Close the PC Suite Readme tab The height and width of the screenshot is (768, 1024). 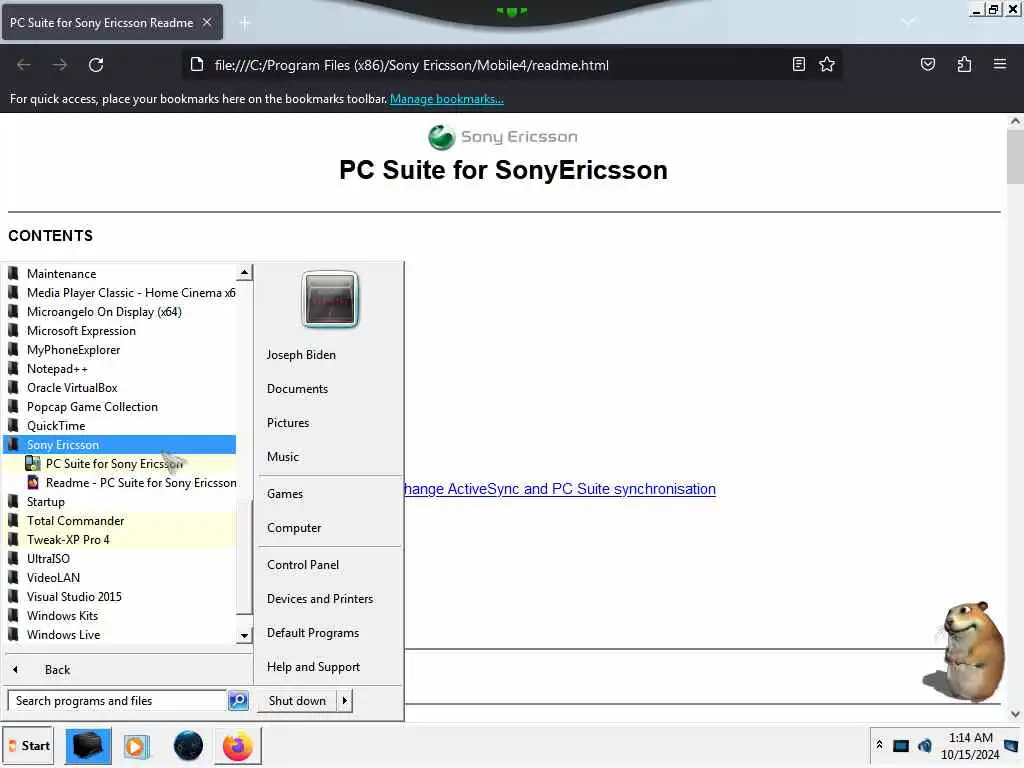point(207,22)
